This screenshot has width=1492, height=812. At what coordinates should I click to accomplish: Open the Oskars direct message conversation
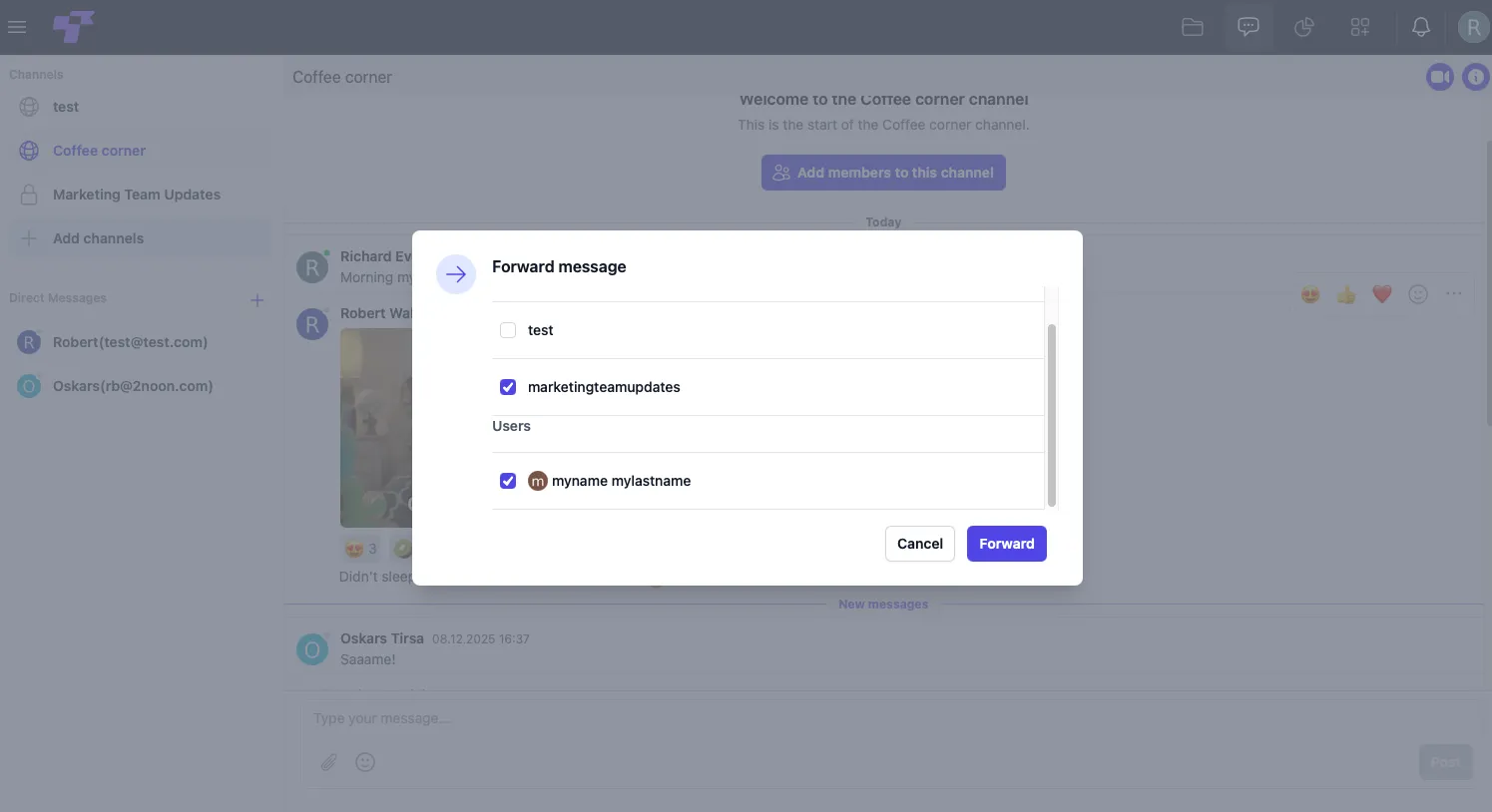point(133,386)
